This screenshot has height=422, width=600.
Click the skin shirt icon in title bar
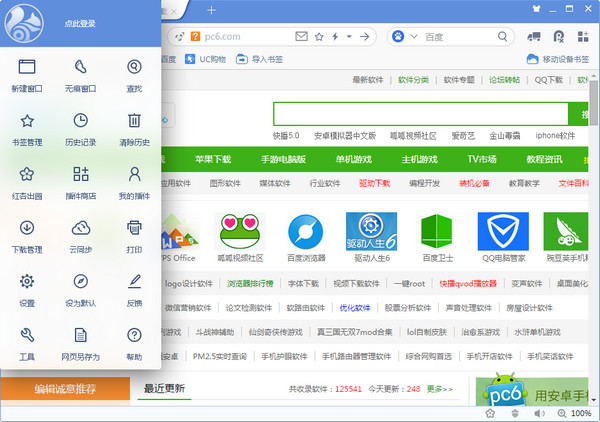[x=536, y=8]
